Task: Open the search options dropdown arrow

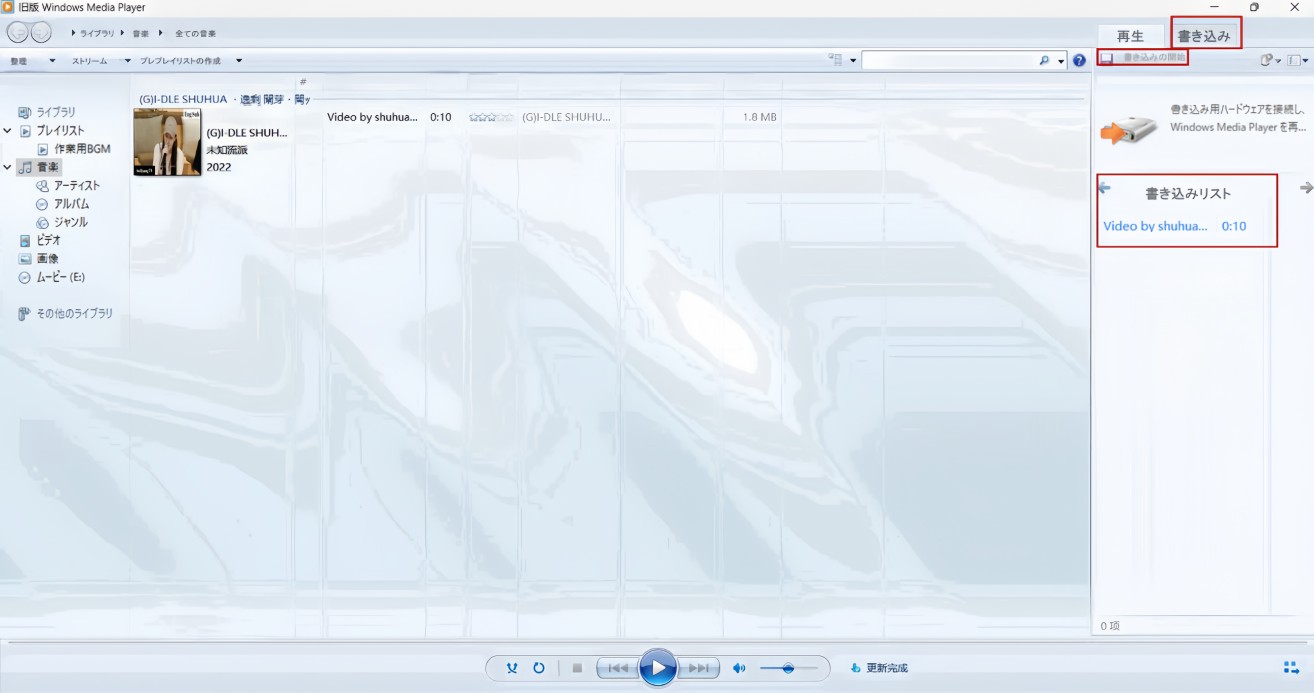Action: coord(1061,61)
